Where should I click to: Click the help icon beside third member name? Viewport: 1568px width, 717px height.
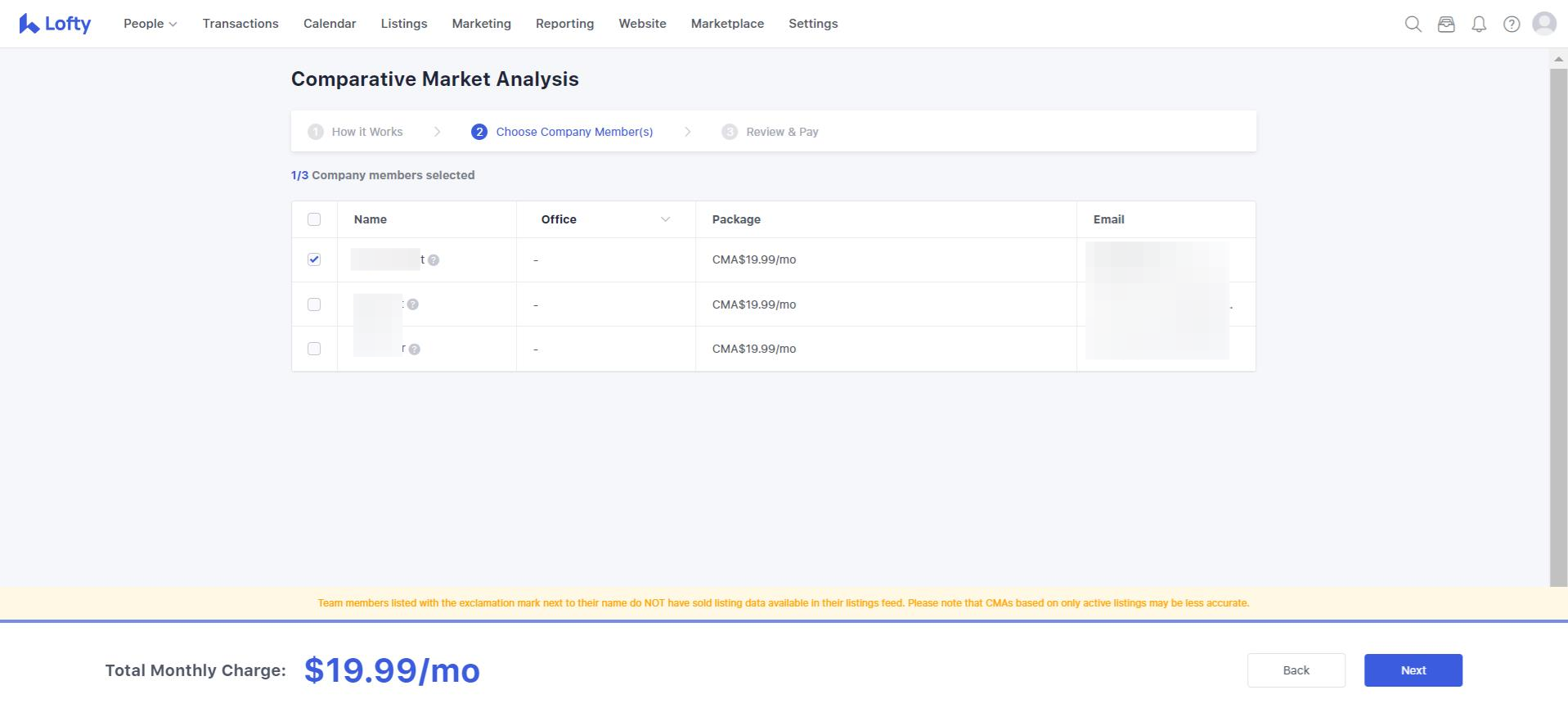pos(415,349)
